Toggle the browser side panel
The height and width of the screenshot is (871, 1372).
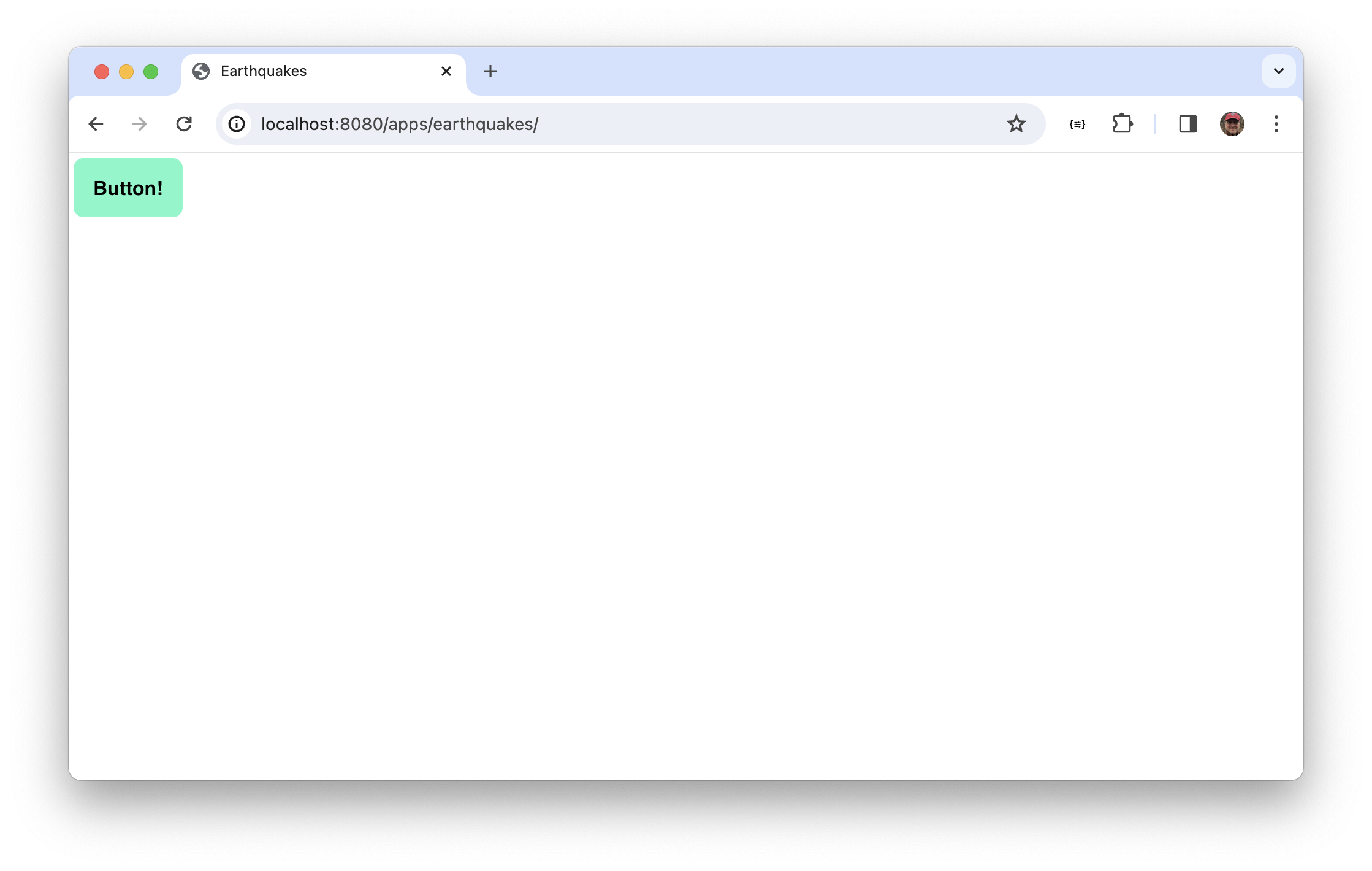[x=1187, y=124]
